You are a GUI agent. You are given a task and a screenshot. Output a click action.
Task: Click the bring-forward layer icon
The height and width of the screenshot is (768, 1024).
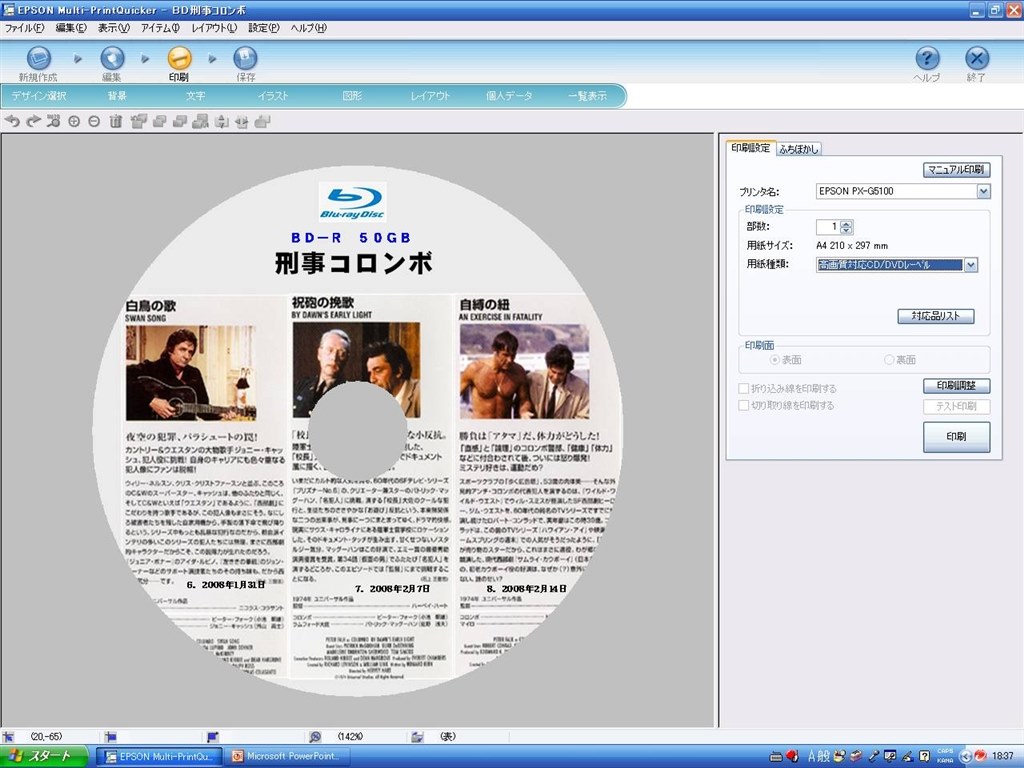159,121
